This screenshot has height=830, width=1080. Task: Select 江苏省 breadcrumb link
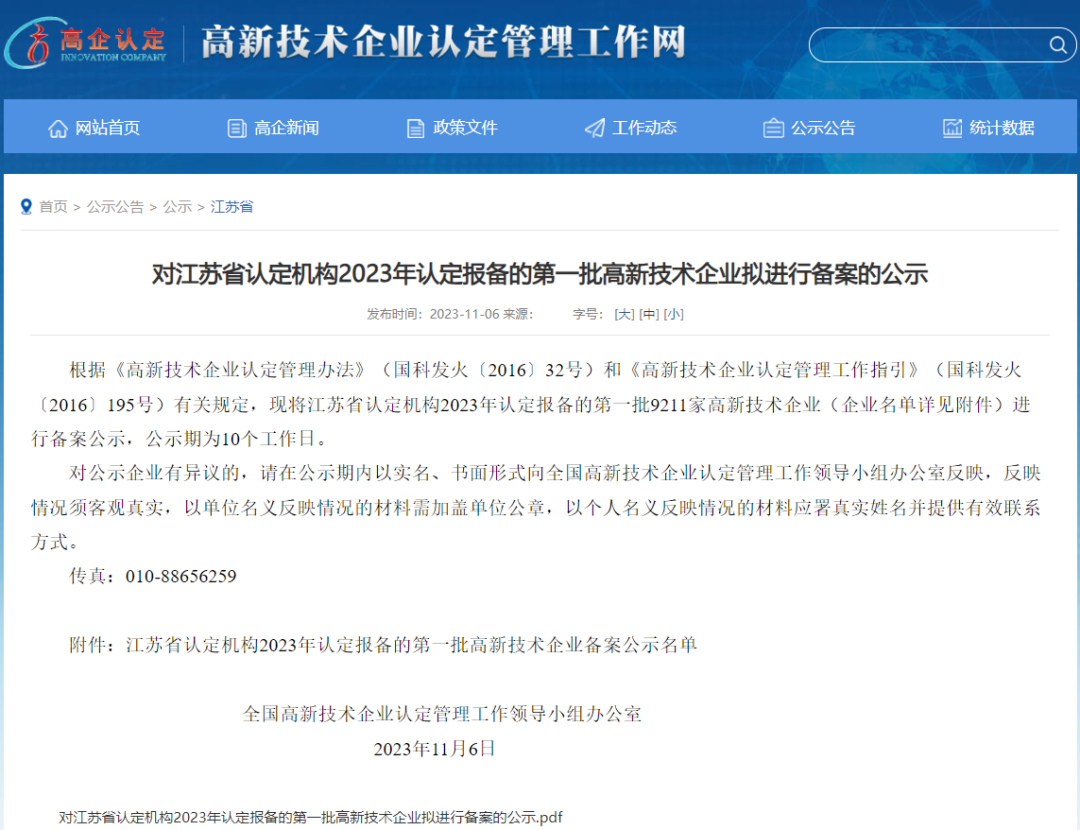232,207
